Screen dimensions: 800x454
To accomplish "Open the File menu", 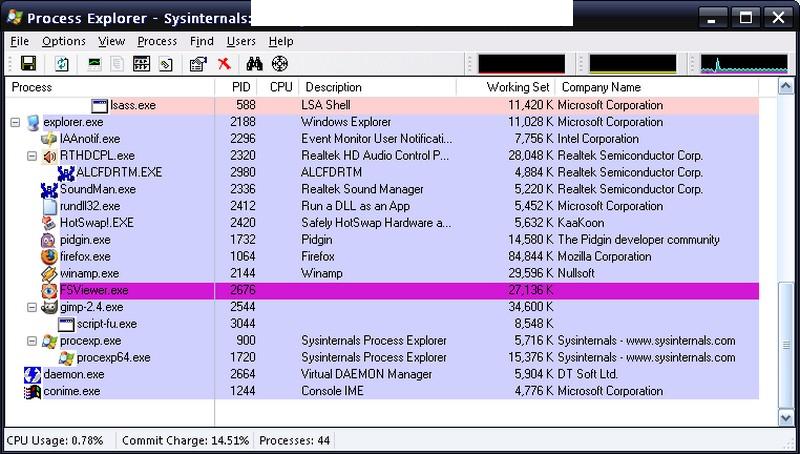I will [19, 41].
